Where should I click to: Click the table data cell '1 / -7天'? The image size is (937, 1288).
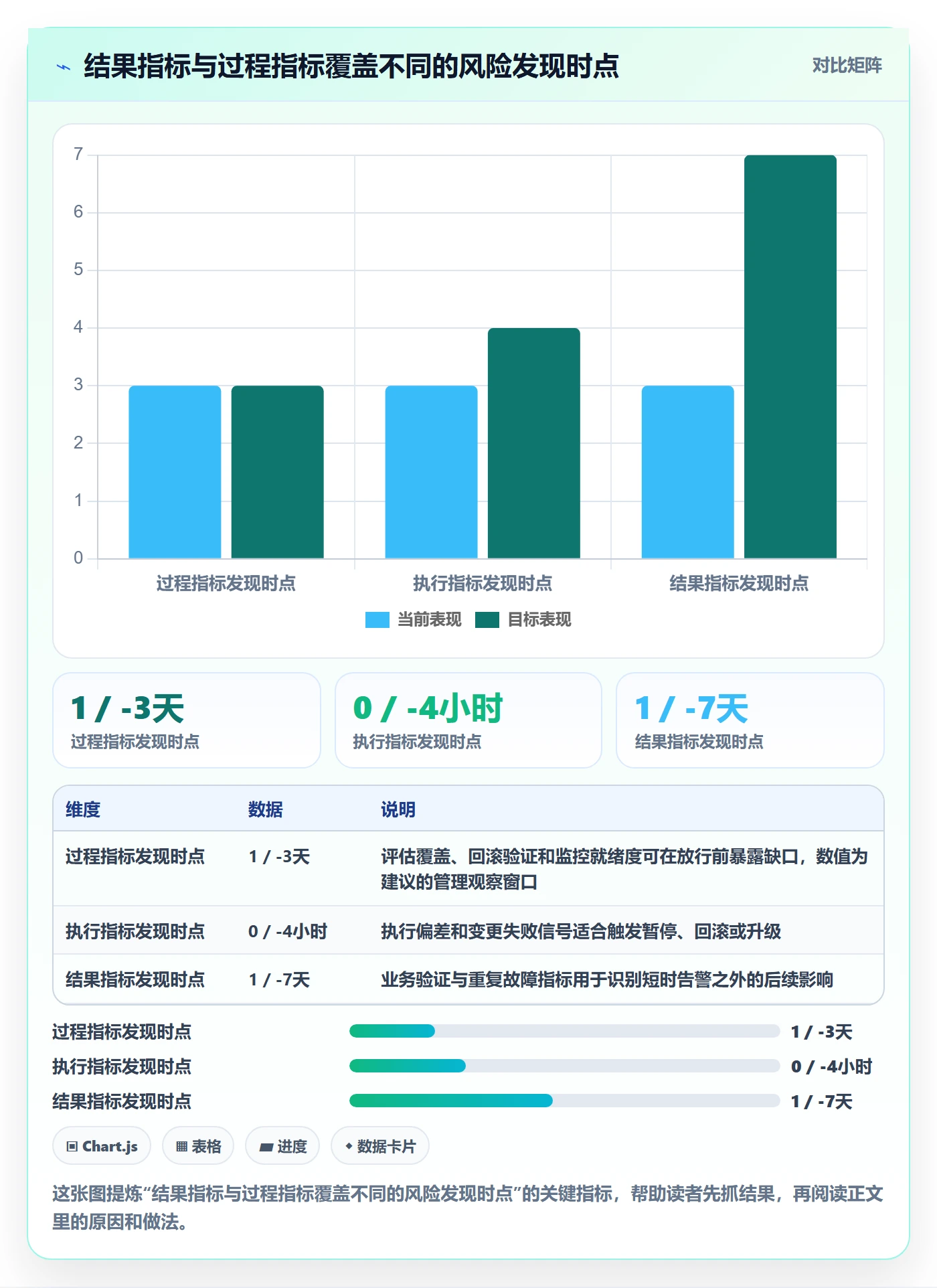[279, 980]
